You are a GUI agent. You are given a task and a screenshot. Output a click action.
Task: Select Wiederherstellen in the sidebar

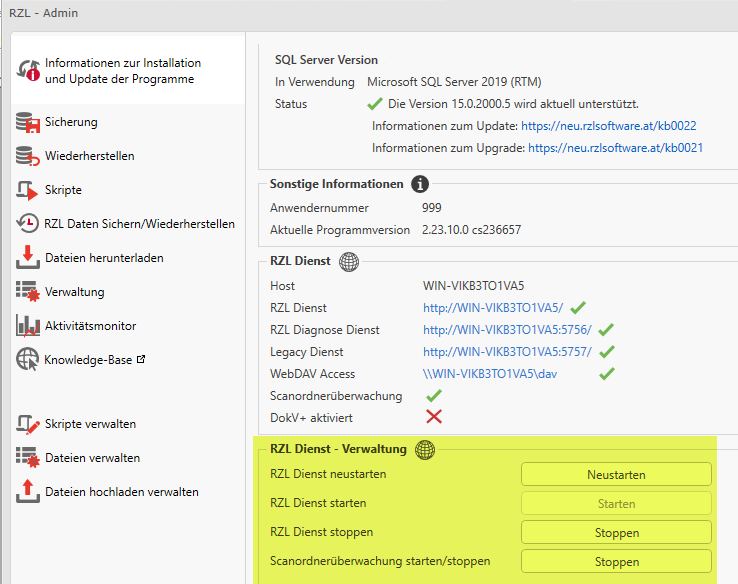(89, 156)
